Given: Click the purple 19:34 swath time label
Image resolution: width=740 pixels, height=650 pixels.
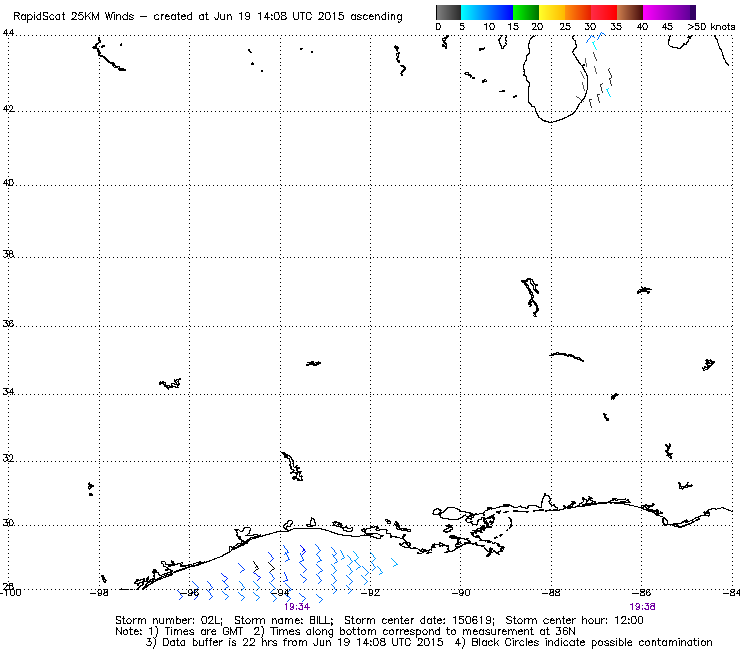Looking at the screenshot, I should coord(297,607).
